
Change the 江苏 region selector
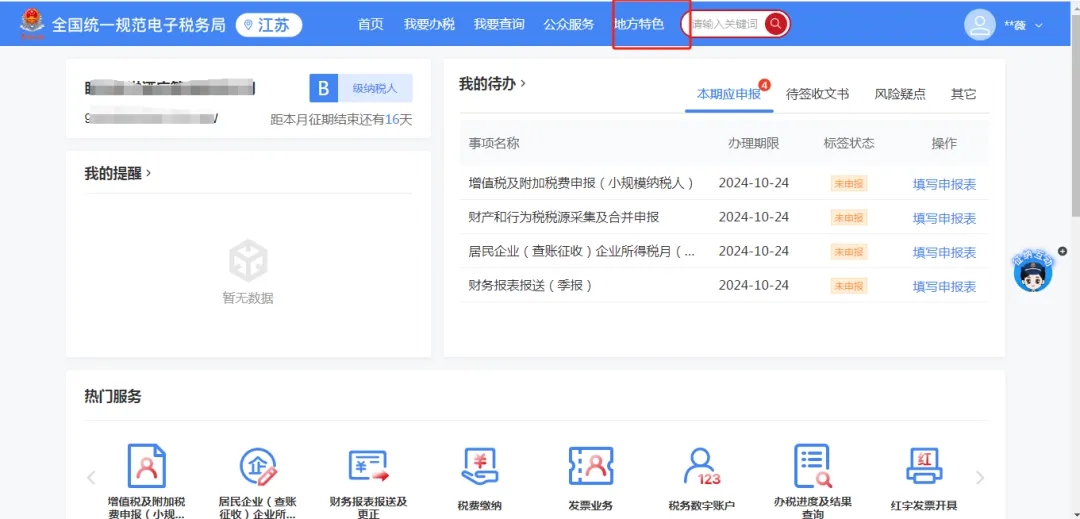269,25
